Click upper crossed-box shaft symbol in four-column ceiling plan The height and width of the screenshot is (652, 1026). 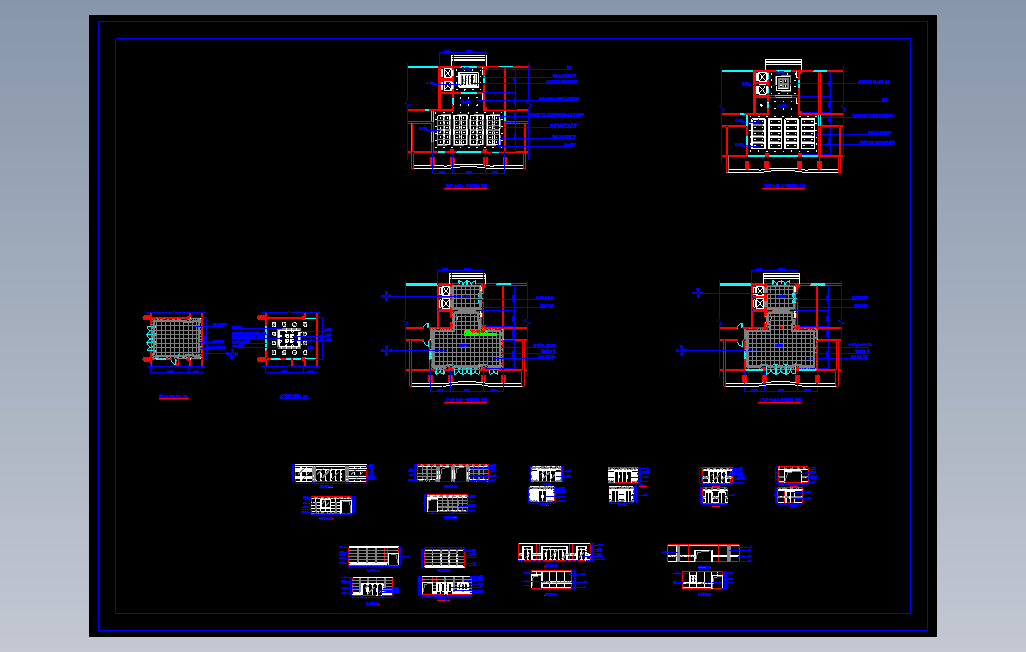(x=448, y=73)
